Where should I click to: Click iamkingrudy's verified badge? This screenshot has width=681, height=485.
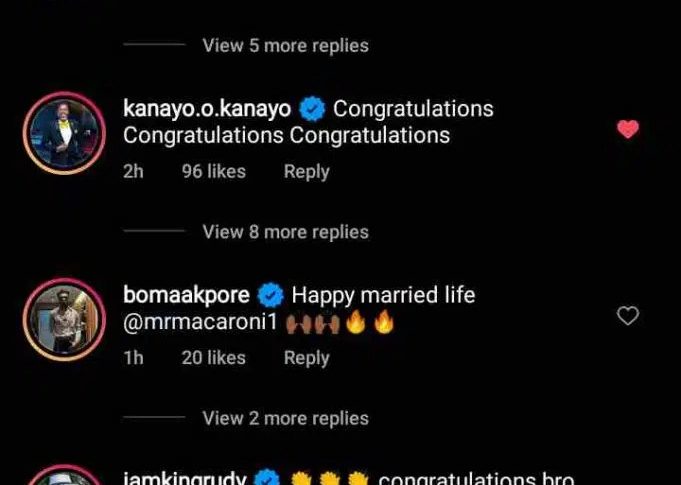tap(268, 478)
